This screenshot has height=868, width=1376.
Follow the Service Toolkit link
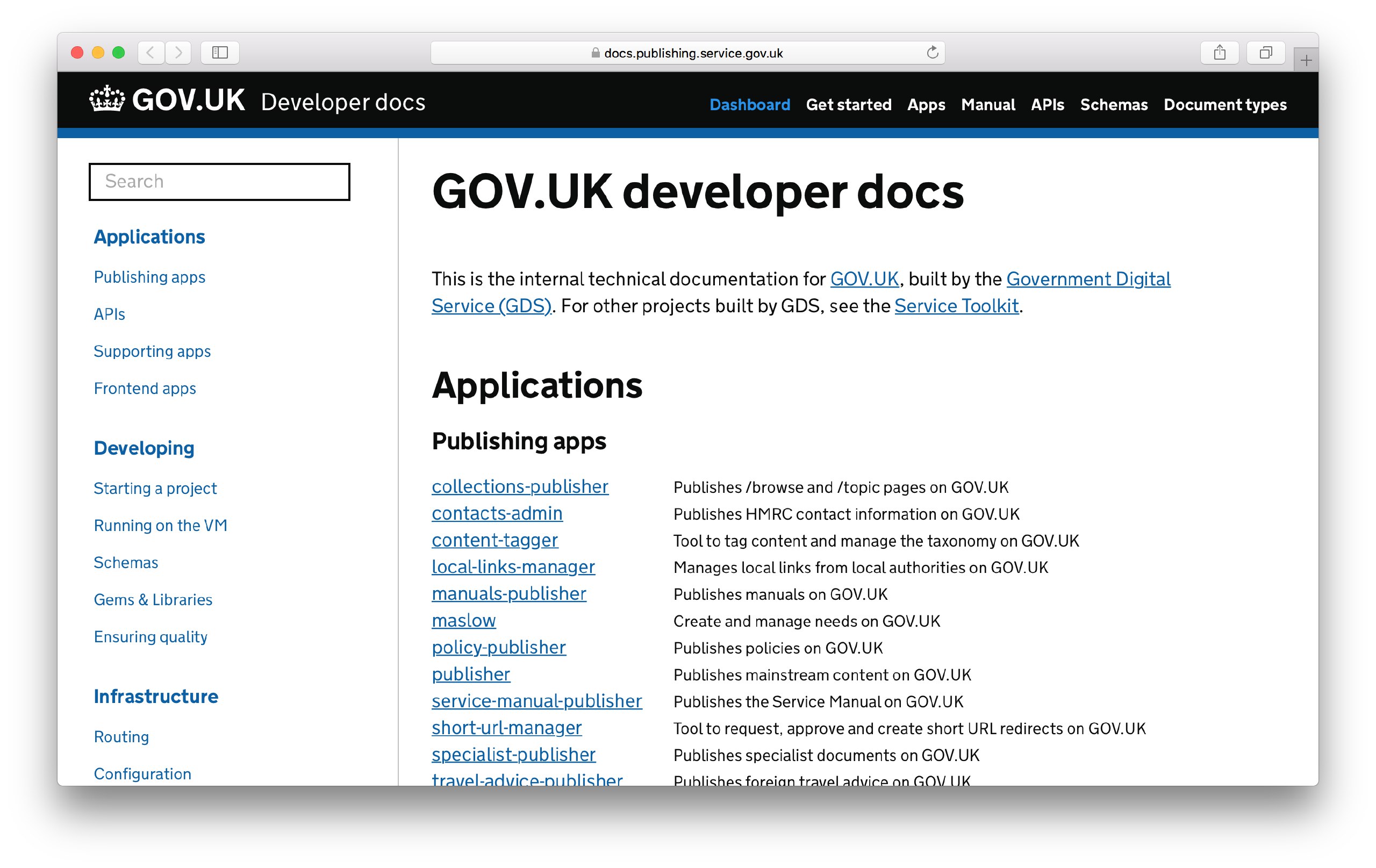pyautogui.click(x=957, y=306)
